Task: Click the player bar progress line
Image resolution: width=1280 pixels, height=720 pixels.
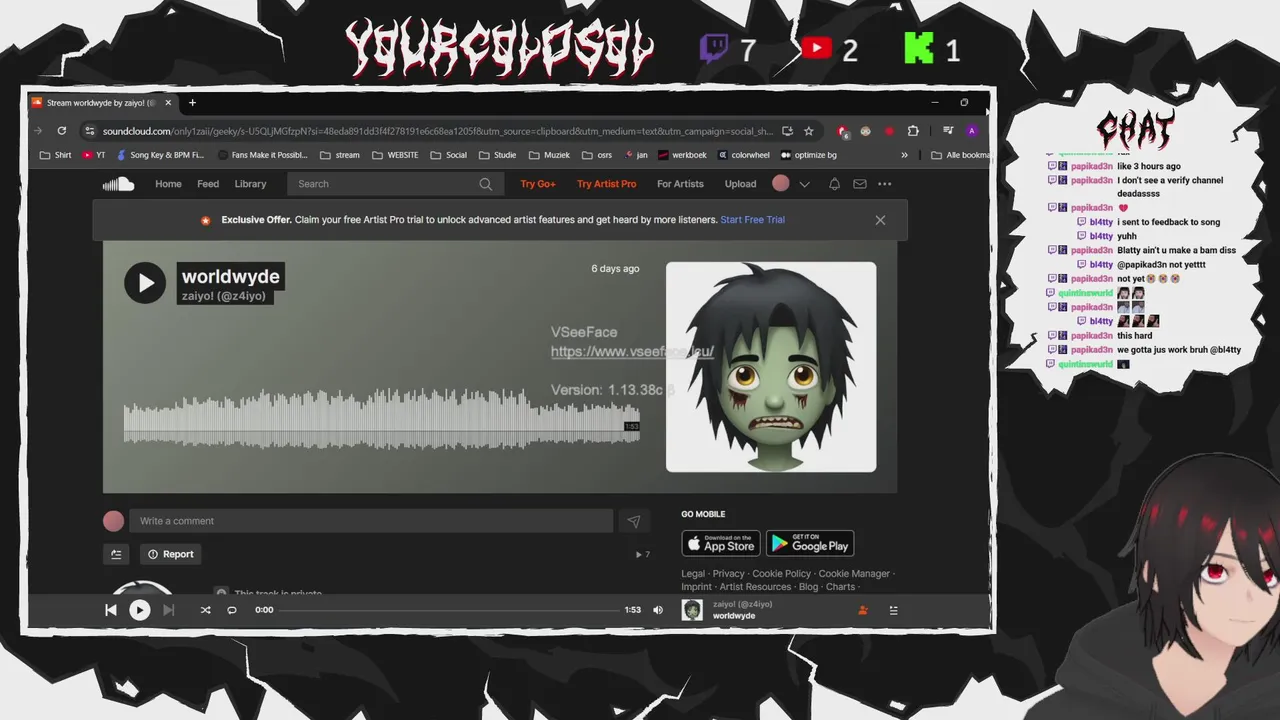Action: pos(449,610)
